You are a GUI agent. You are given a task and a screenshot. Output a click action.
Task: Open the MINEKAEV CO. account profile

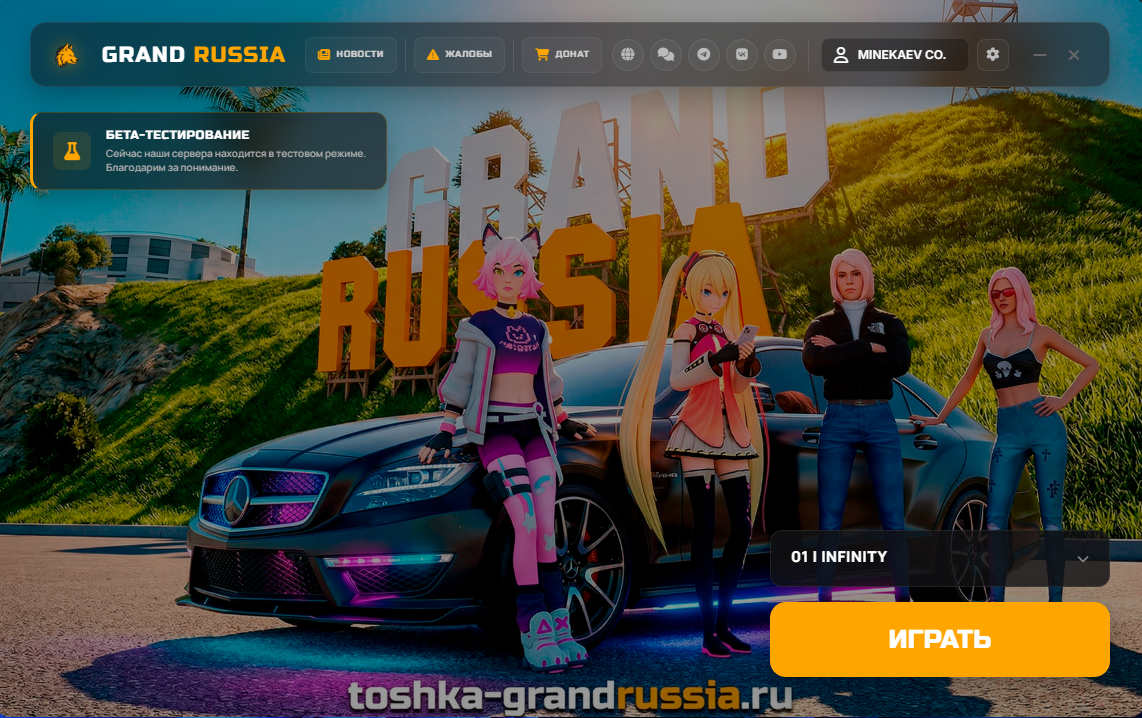(893, 55)
